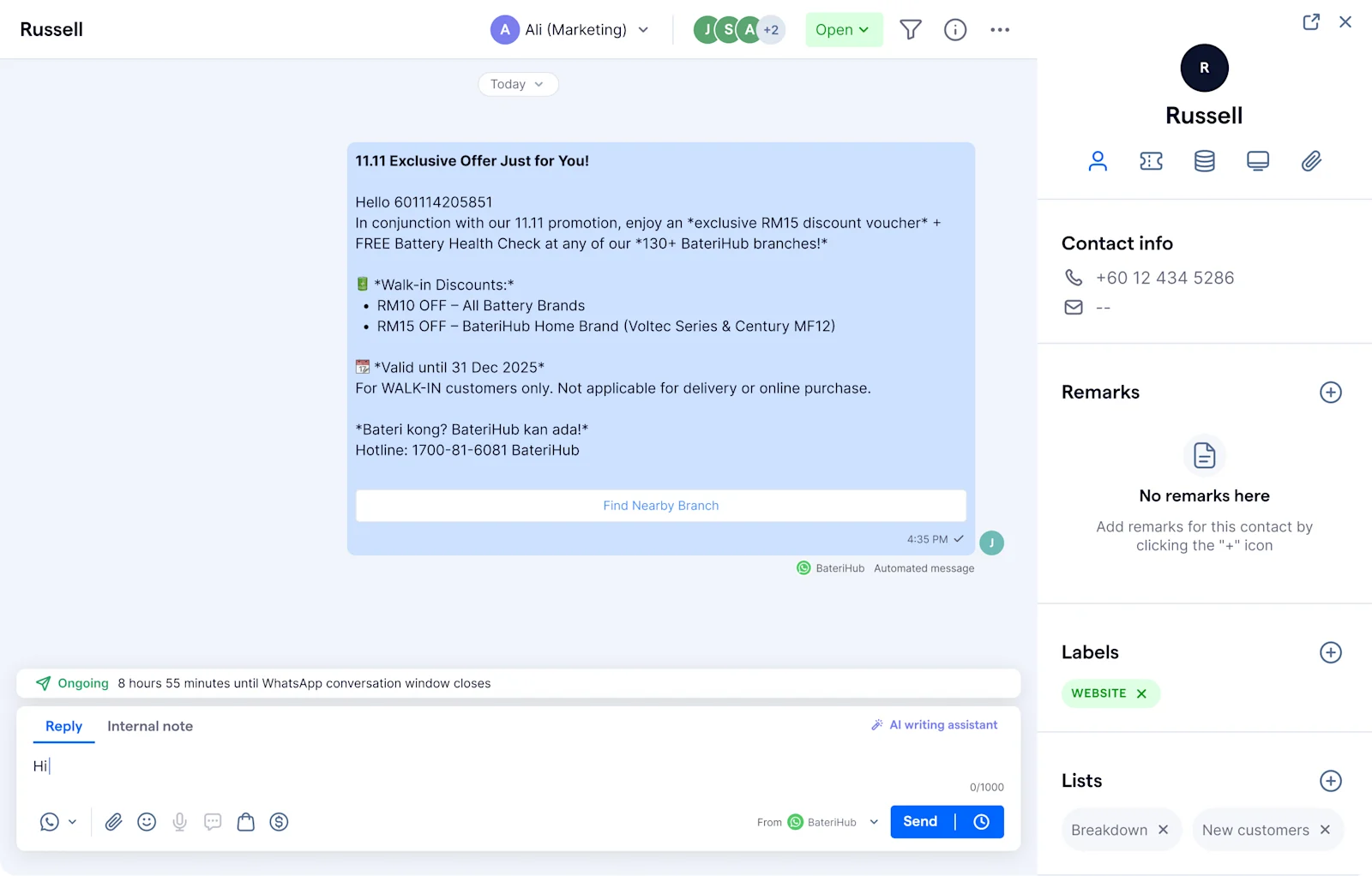Attach a file with paperclip in composer
1372x876 pixels.
point(113,822)
